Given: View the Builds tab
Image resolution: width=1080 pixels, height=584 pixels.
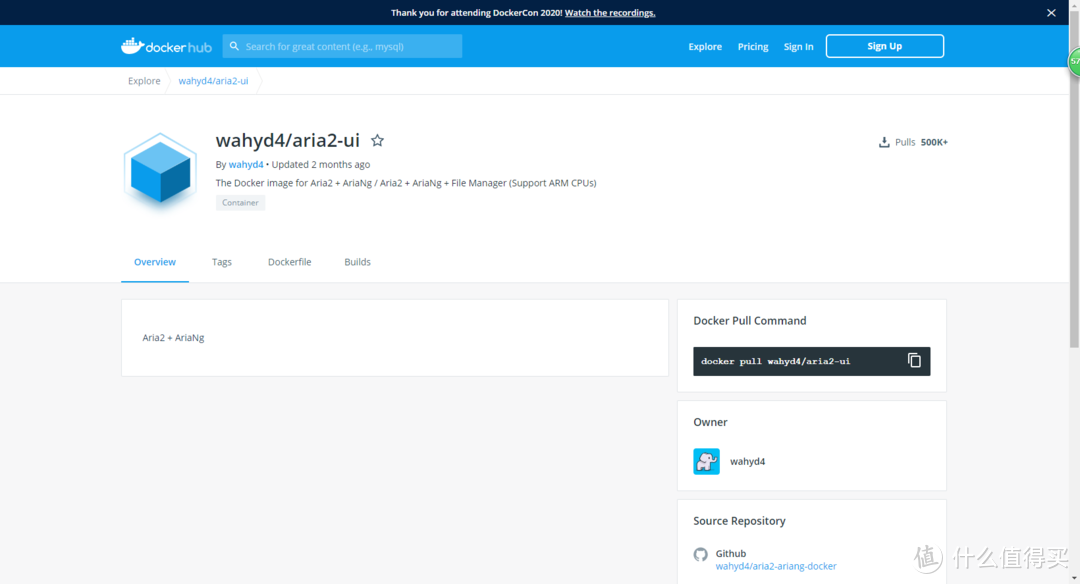Looking at the screenshot, I should pyautogui.click(x=357, y=262).
